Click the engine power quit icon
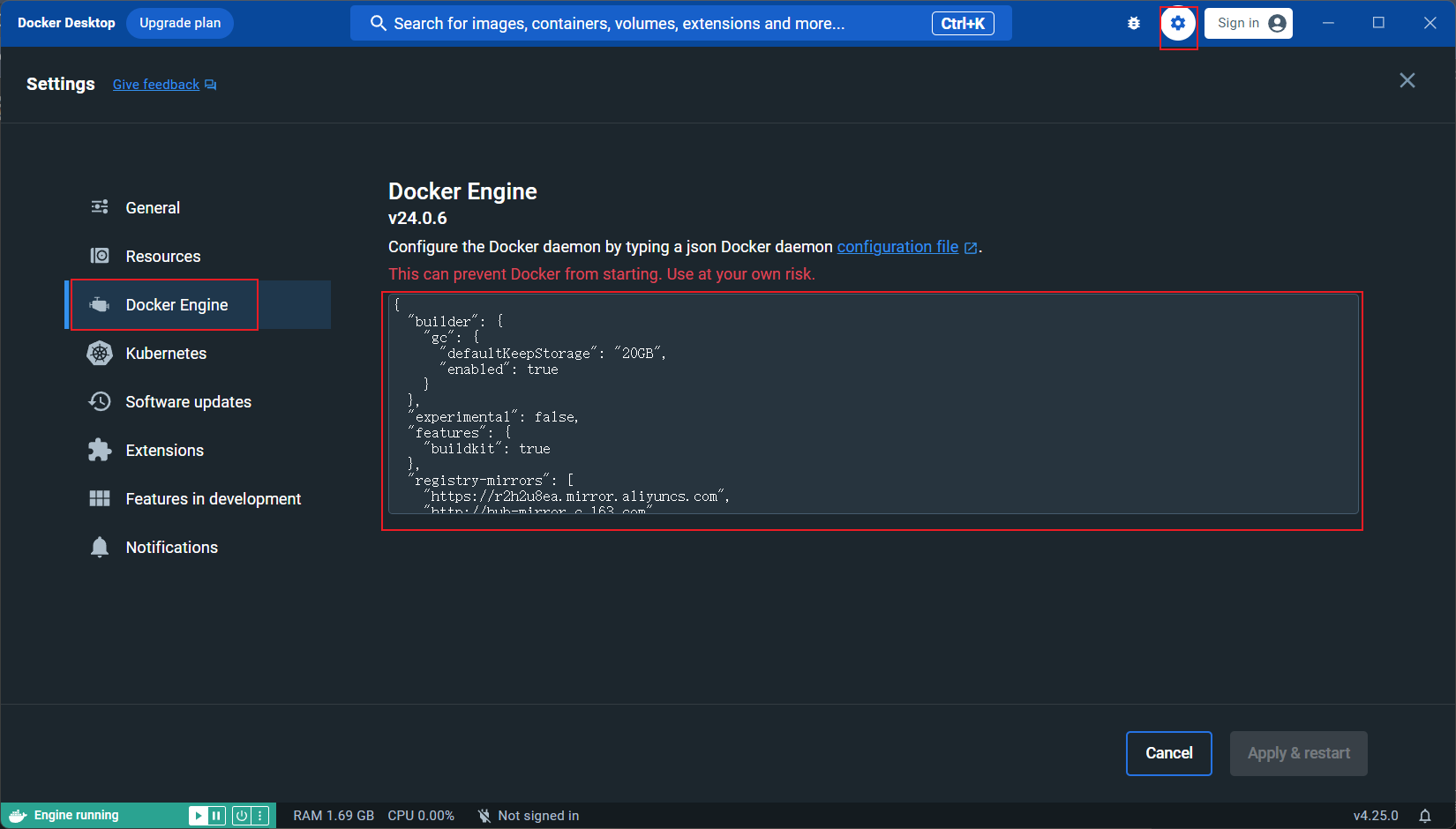Image resolution: width=1456 pixels, height=829 pixels. (241, 816)
